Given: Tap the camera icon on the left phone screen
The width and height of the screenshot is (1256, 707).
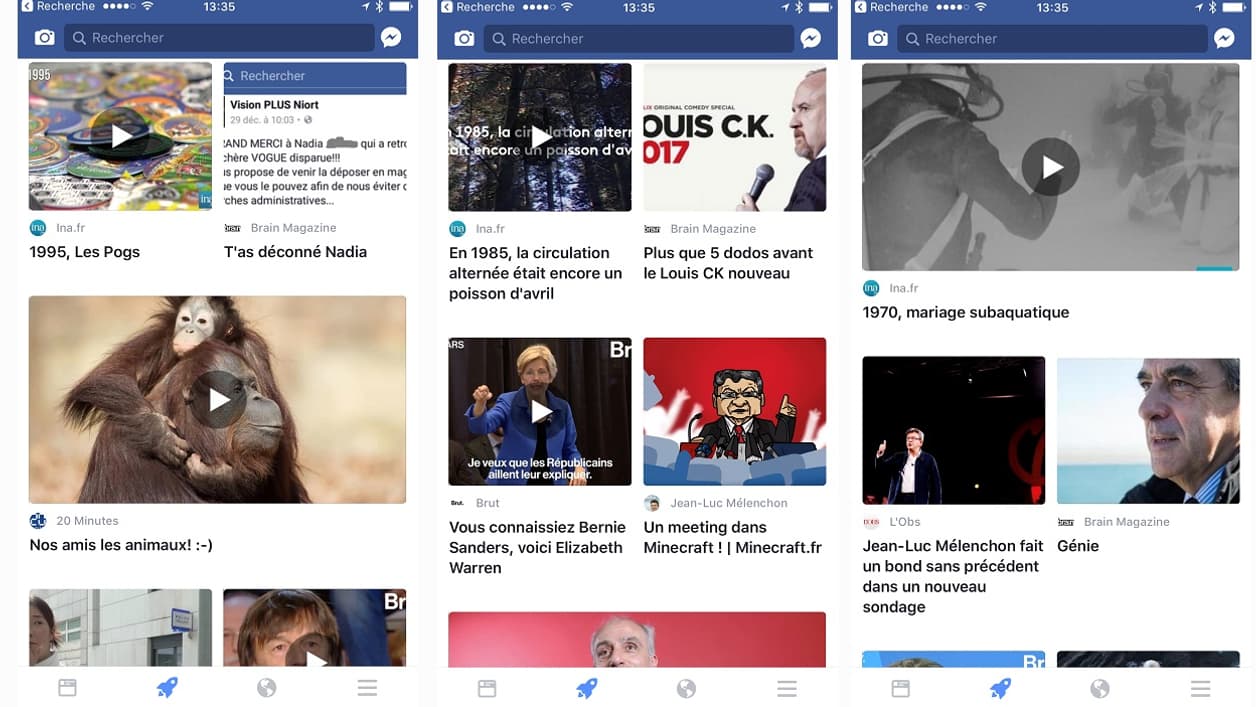Looking at the screenshot, I should (44, 38).
